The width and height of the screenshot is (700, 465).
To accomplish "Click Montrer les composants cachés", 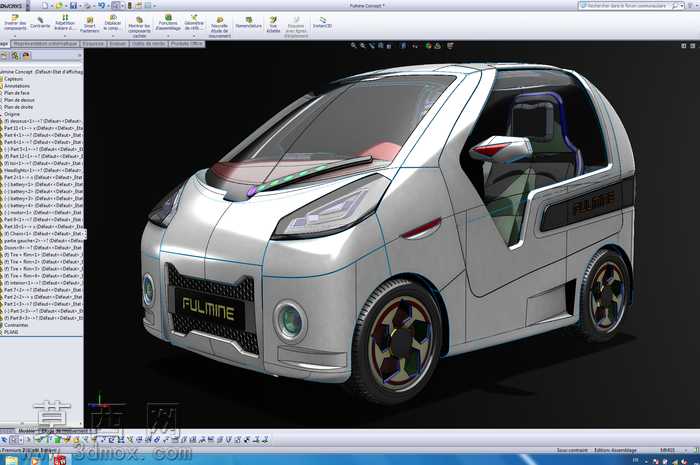I will click(139, 26).
